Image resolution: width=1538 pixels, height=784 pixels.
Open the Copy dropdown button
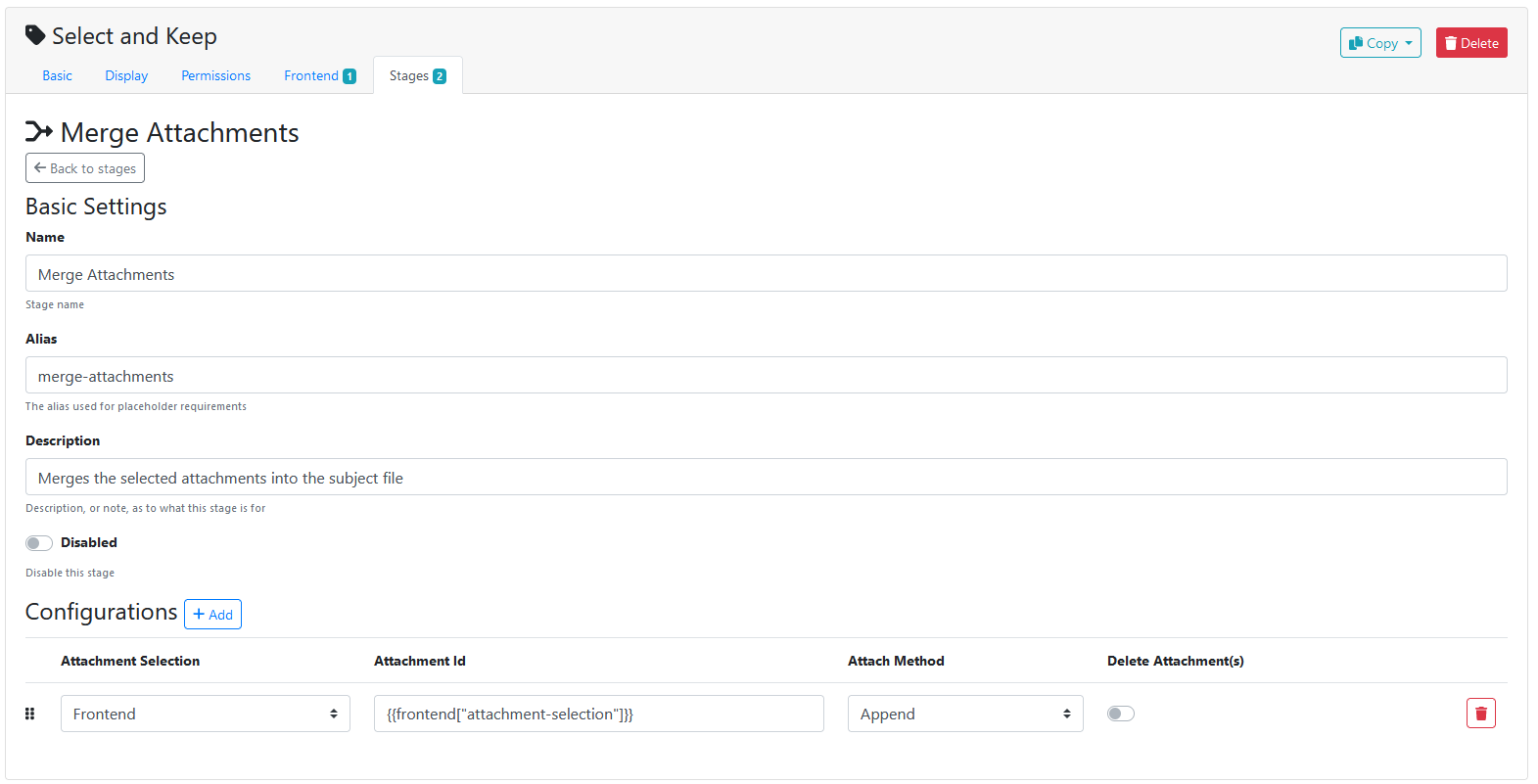[1379, 43]
